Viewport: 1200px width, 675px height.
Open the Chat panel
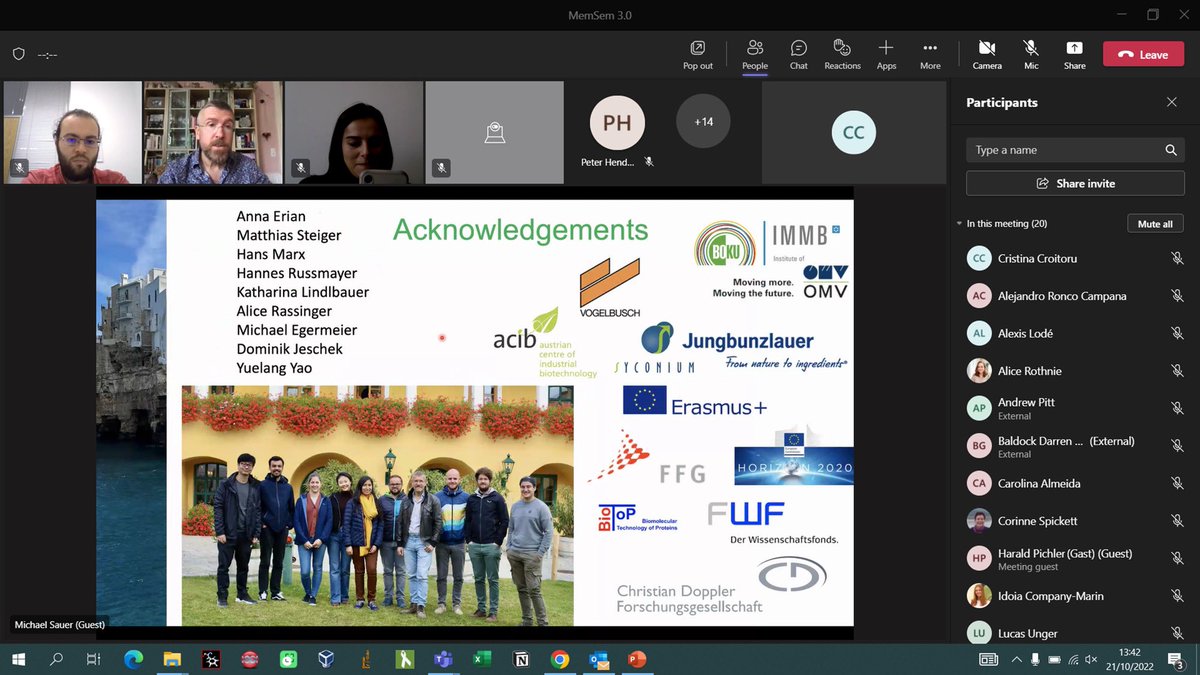tap(799, 55)
